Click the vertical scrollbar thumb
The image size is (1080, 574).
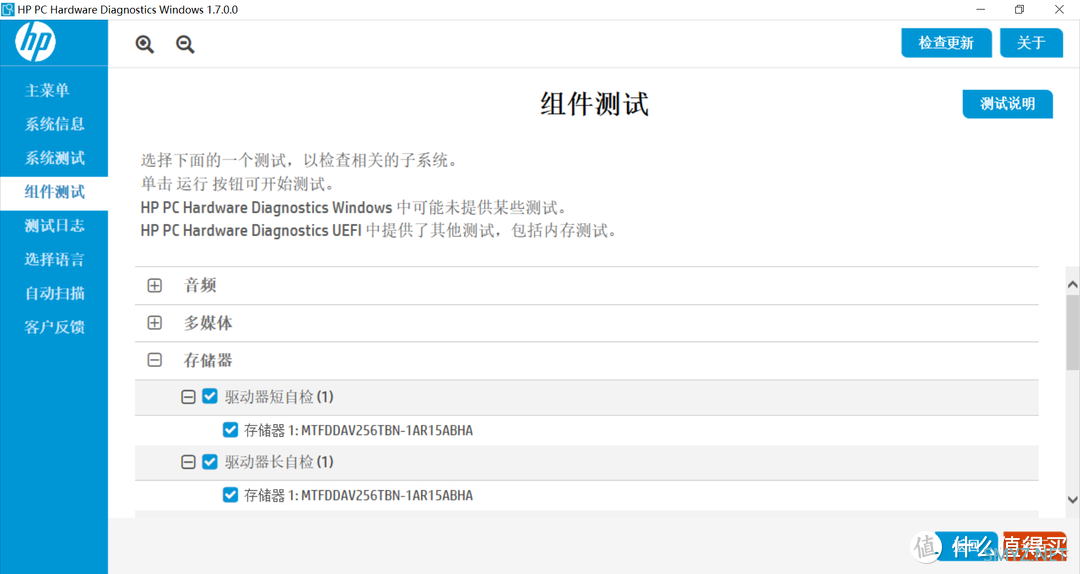click(x=1072, y=332)
